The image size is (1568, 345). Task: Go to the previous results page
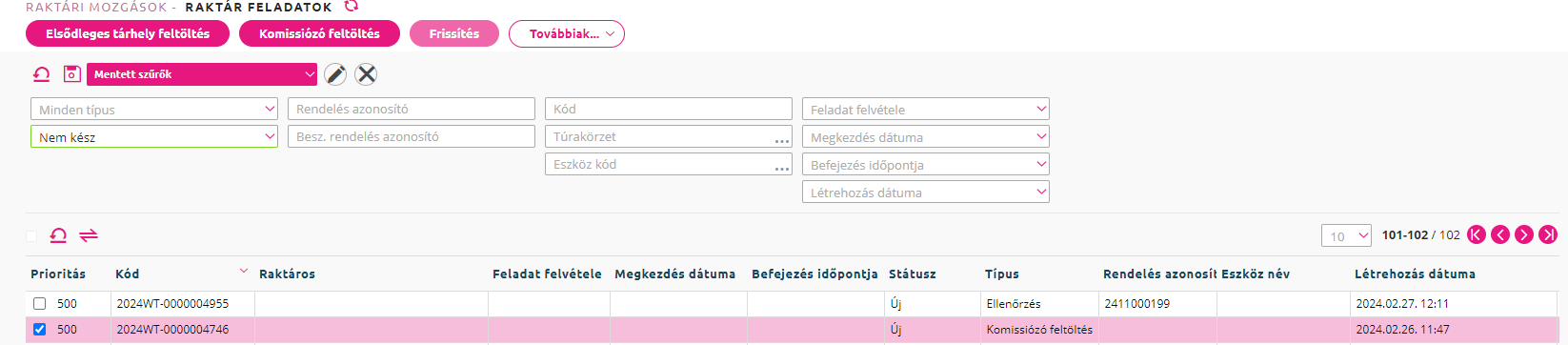[1500, 234]
